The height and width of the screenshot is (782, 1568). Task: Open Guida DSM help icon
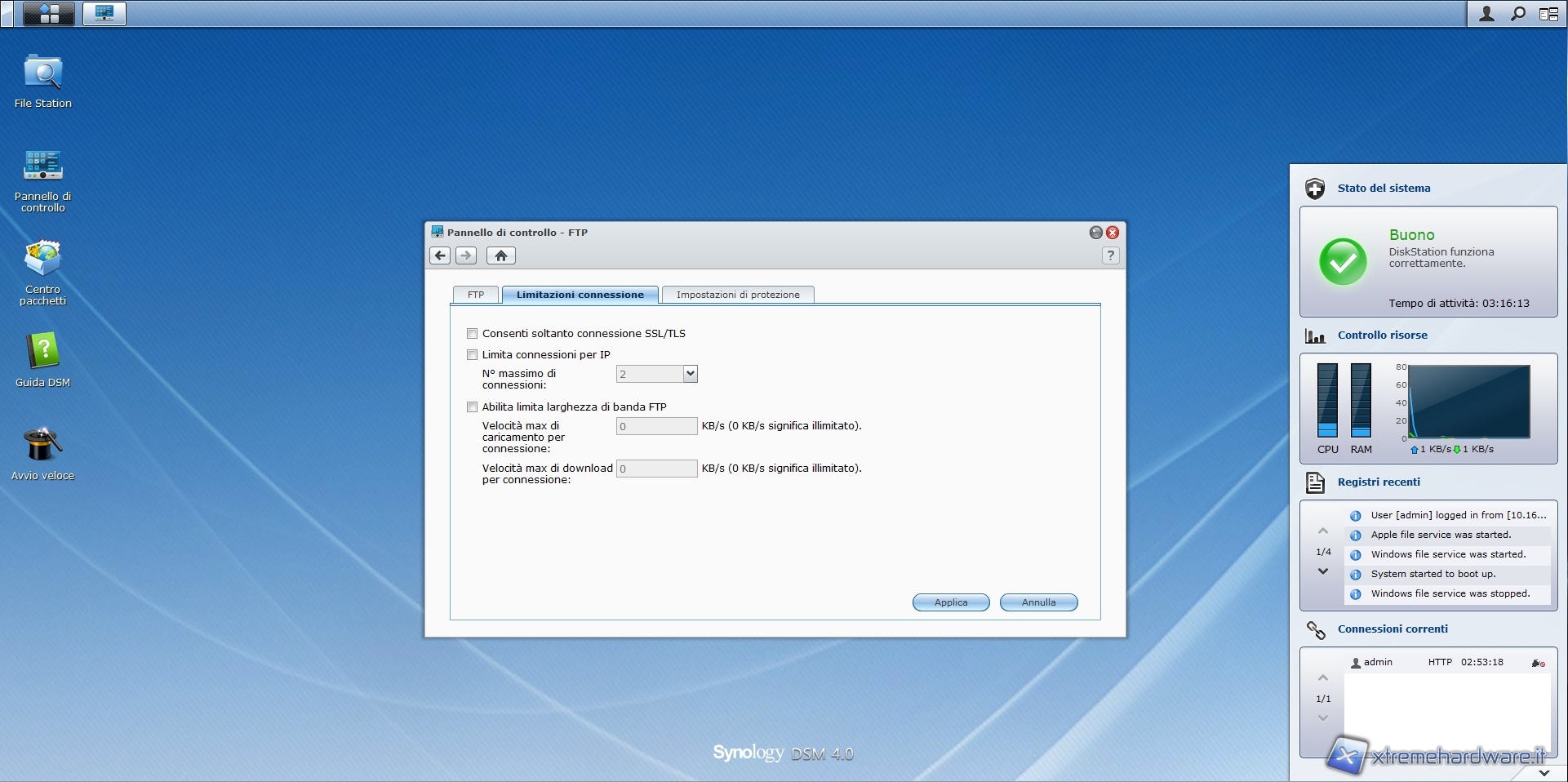[42, 352]
